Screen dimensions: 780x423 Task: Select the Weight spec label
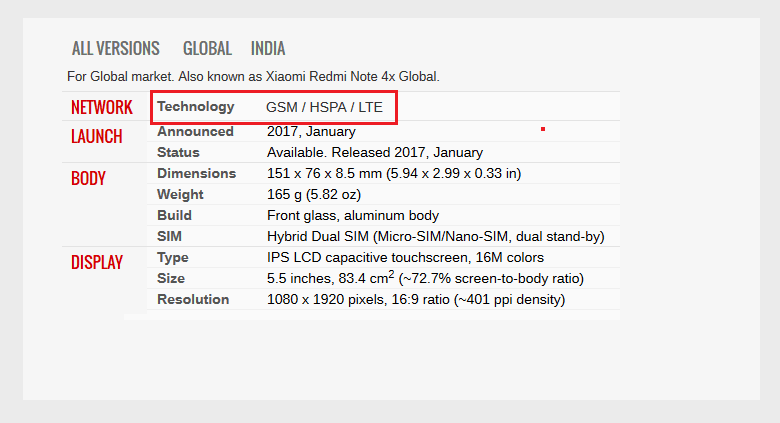pos(180,195)
